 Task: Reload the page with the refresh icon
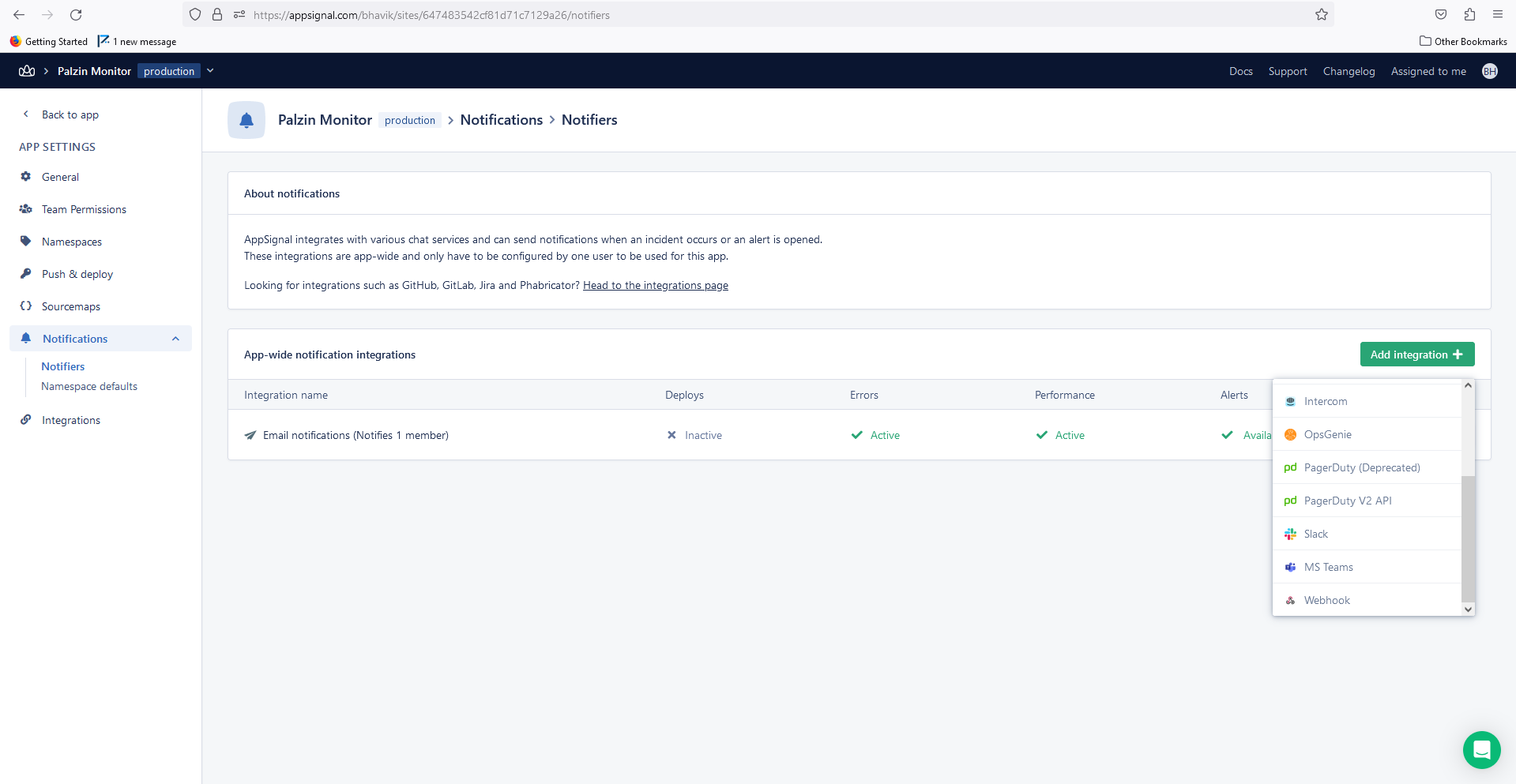pyautogui.click(x=76, y=15)
